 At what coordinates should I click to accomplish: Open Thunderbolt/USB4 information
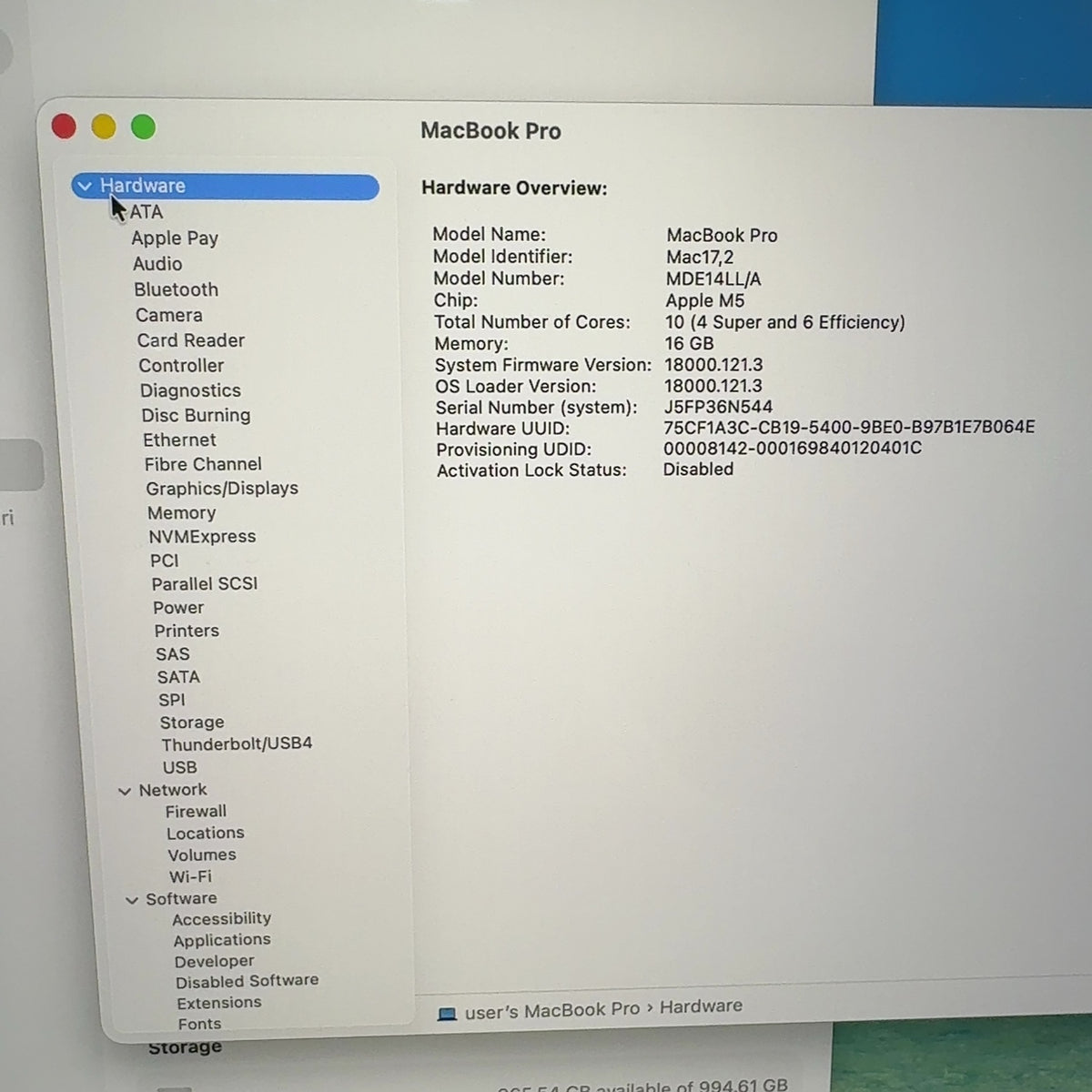coord(237,743)
